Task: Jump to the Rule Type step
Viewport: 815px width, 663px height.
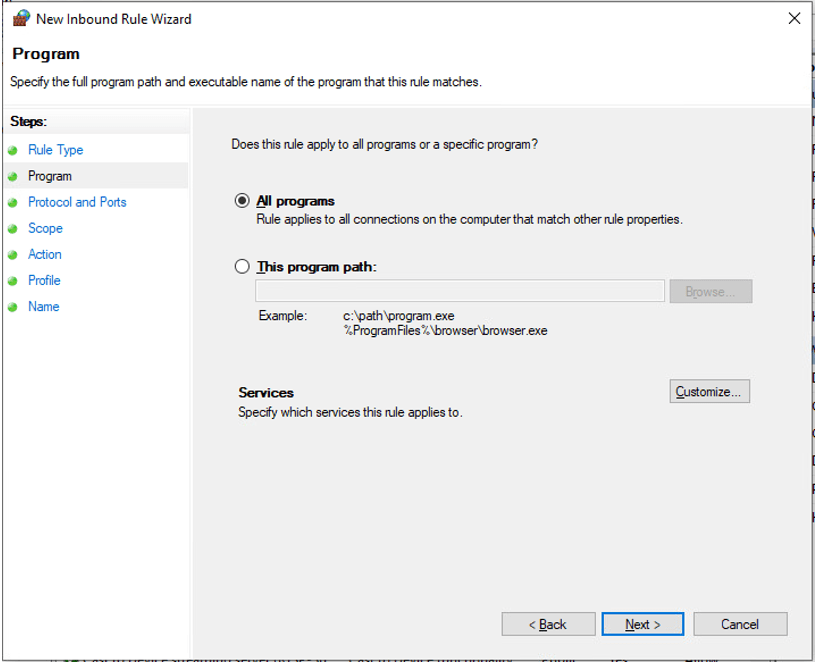Action: pyautogui.click(x=56, y=150)
